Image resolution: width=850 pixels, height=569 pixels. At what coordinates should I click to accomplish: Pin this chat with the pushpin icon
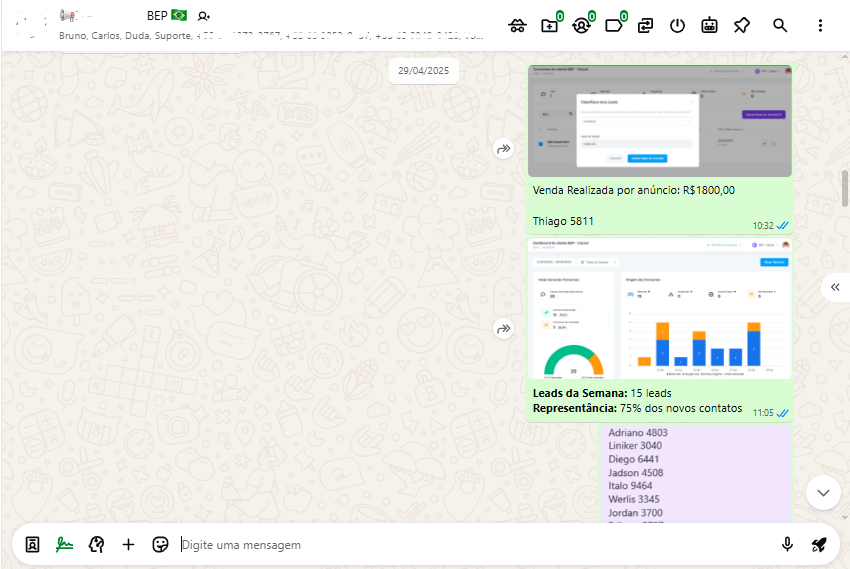(741, 26)
